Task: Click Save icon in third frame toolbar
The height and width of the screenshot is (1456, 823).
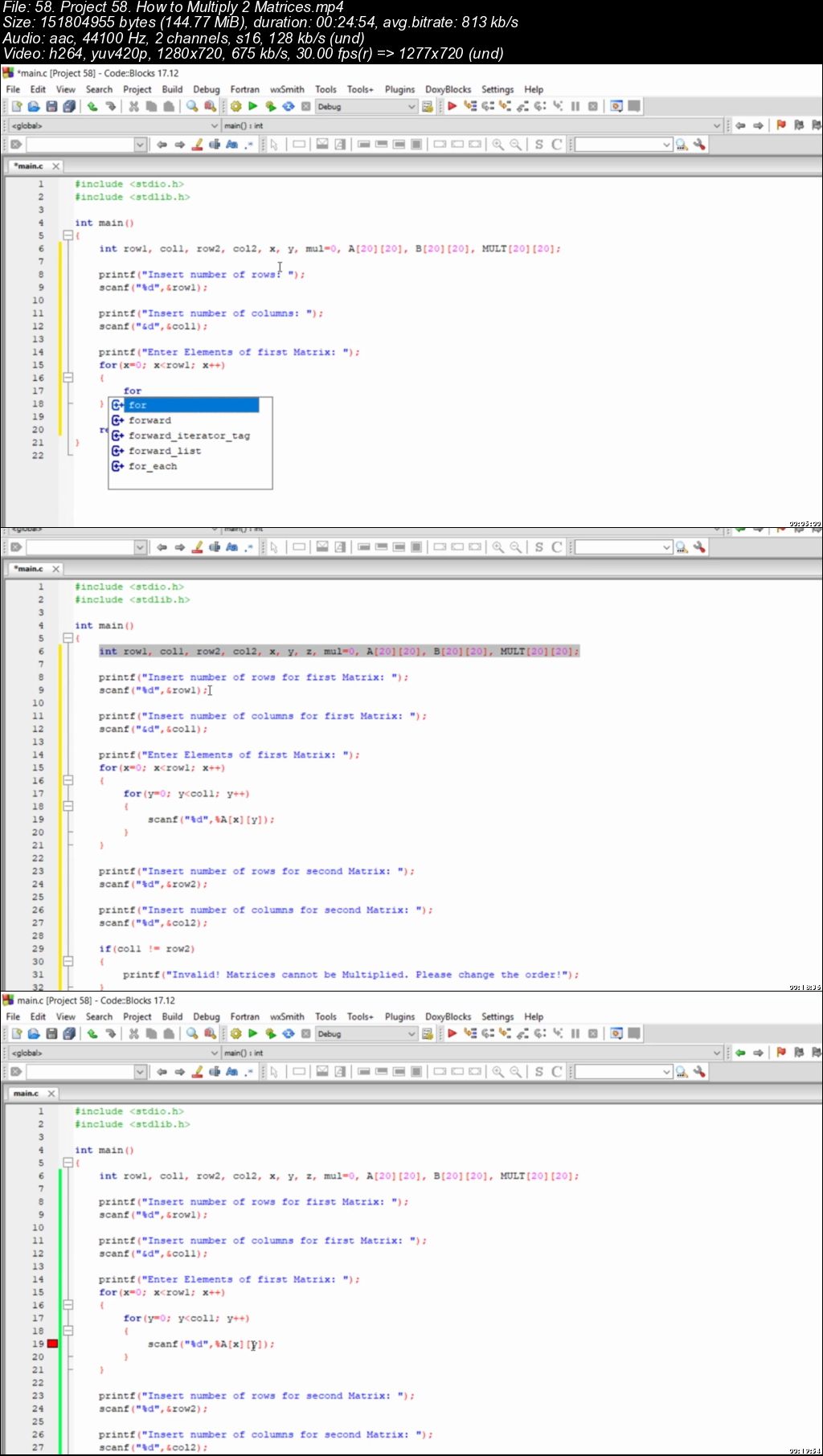Action: tap(51, 1033)
